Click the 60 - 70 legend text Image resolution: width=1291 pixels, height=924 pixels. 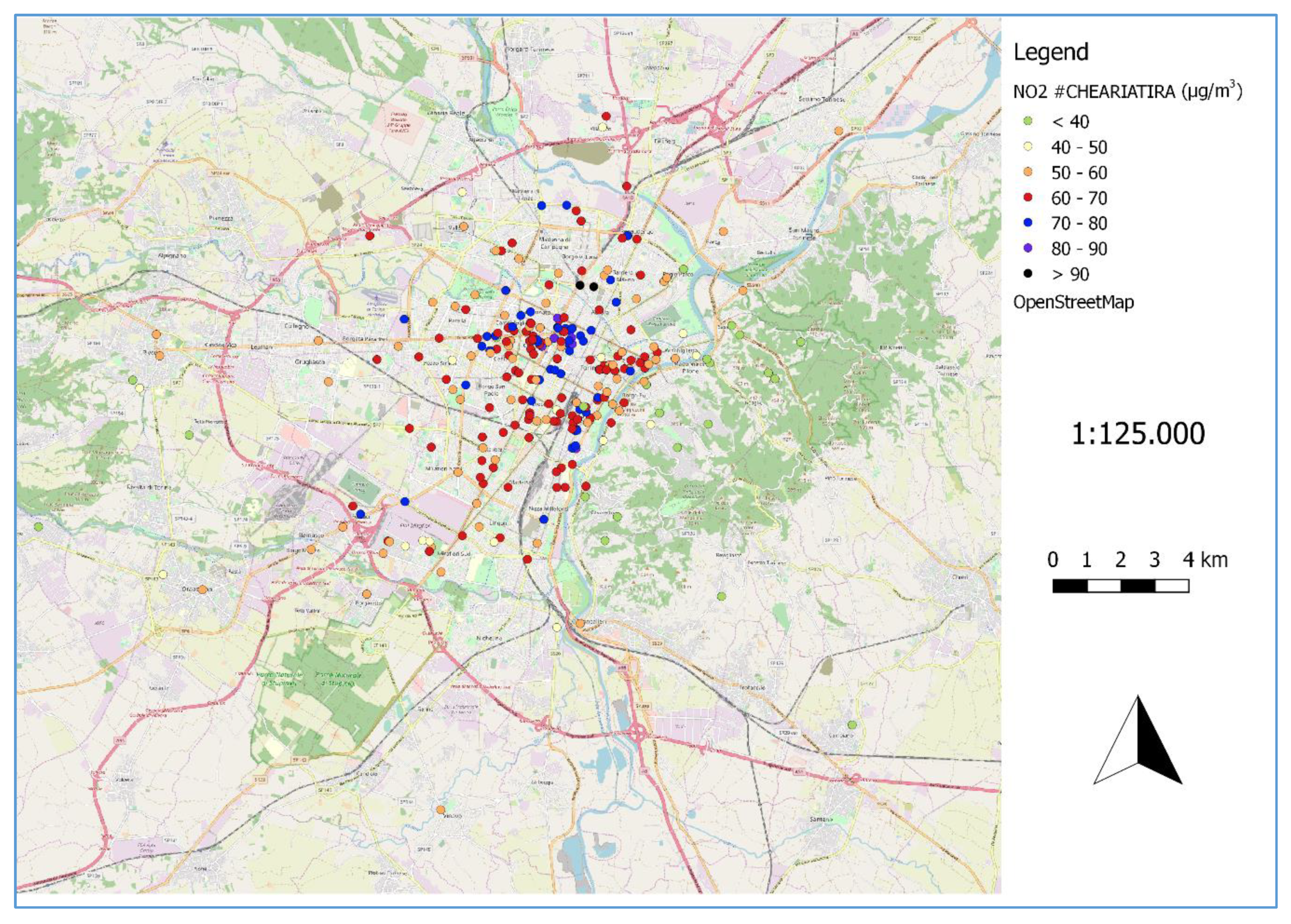(x=1079, y=198)
